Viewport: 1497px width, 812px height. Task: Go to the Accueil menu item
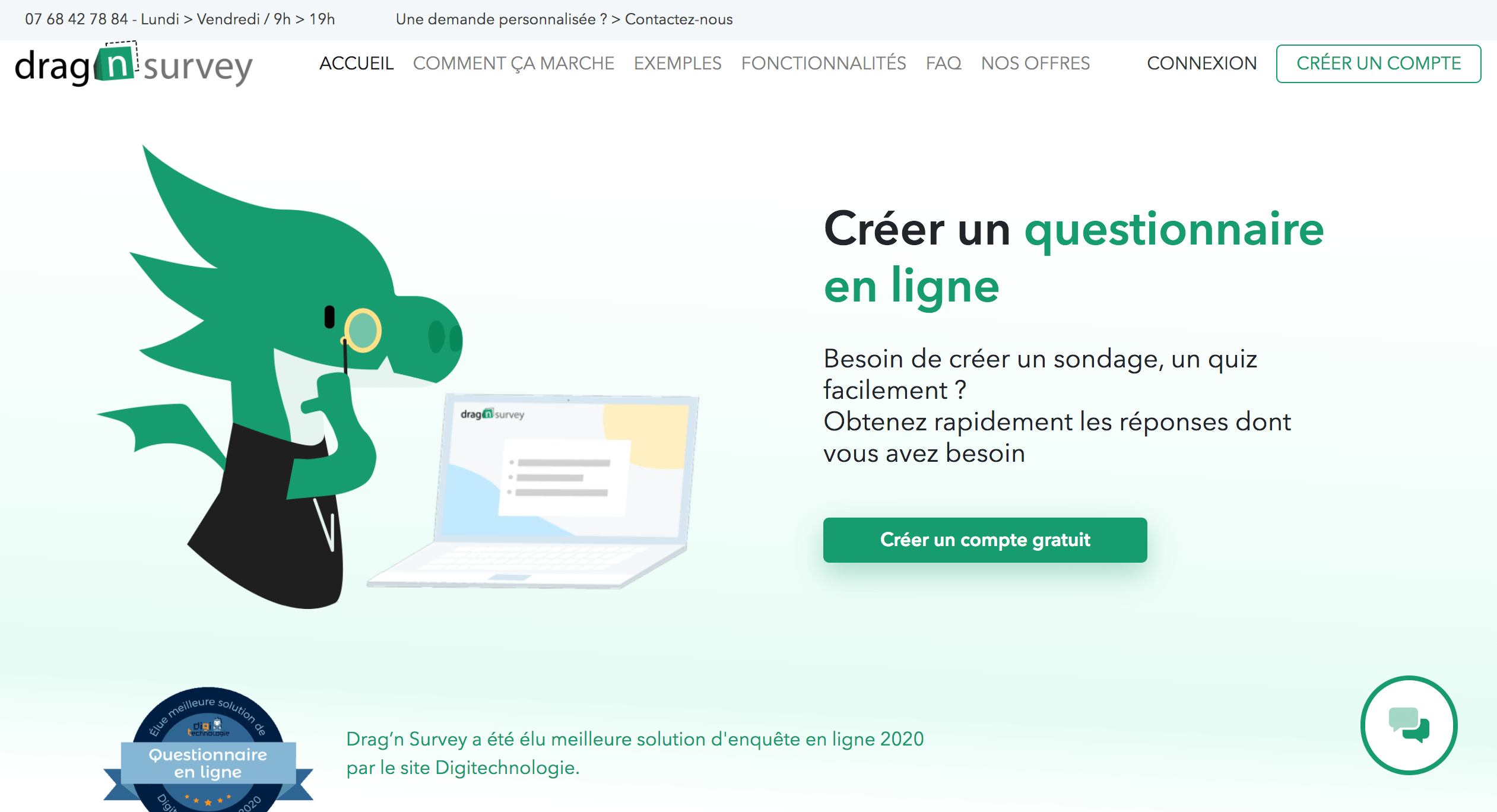pyautogui.click(x=356, y=63)
